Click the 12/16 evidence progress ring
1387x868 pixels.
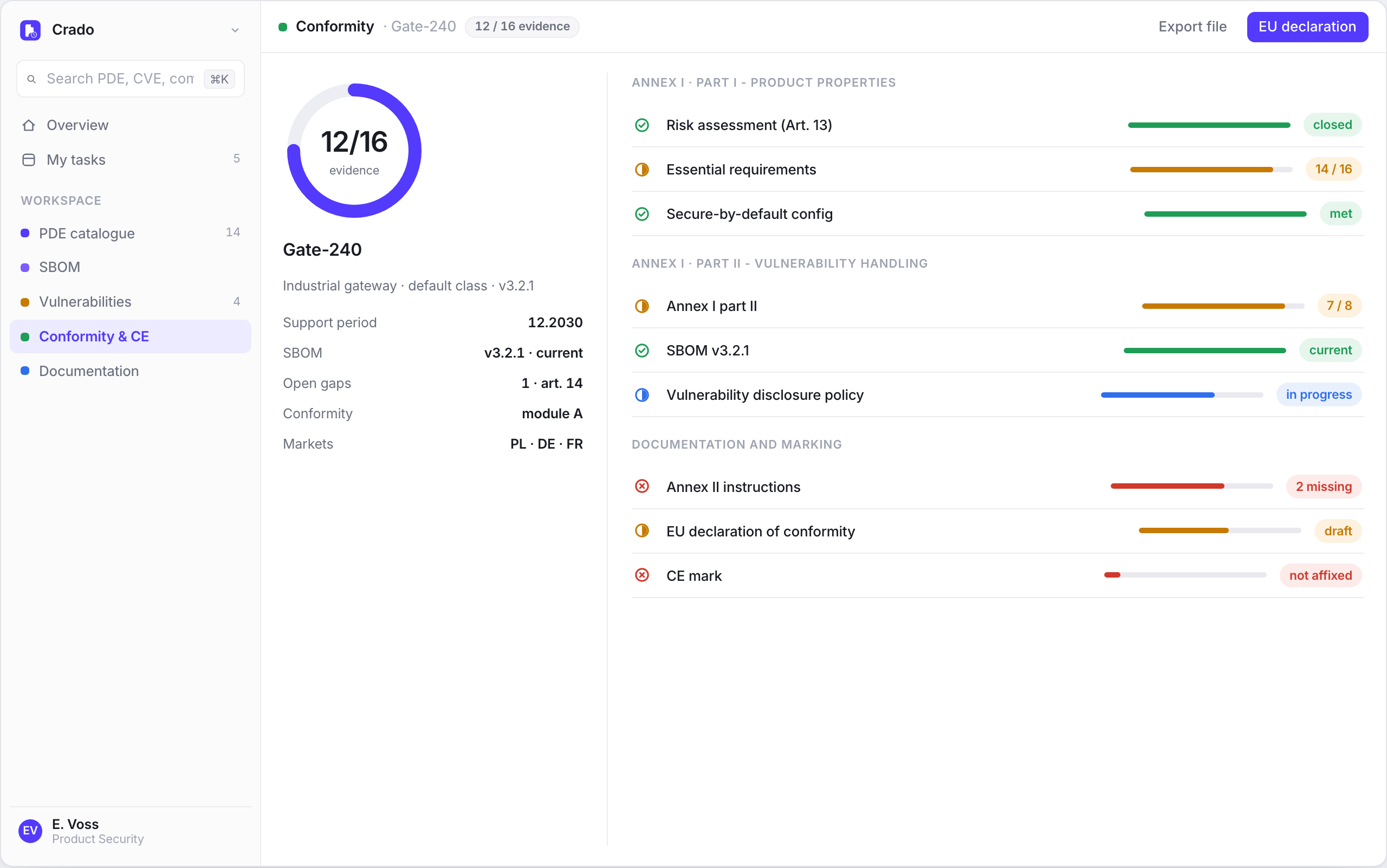click(354, 151)
